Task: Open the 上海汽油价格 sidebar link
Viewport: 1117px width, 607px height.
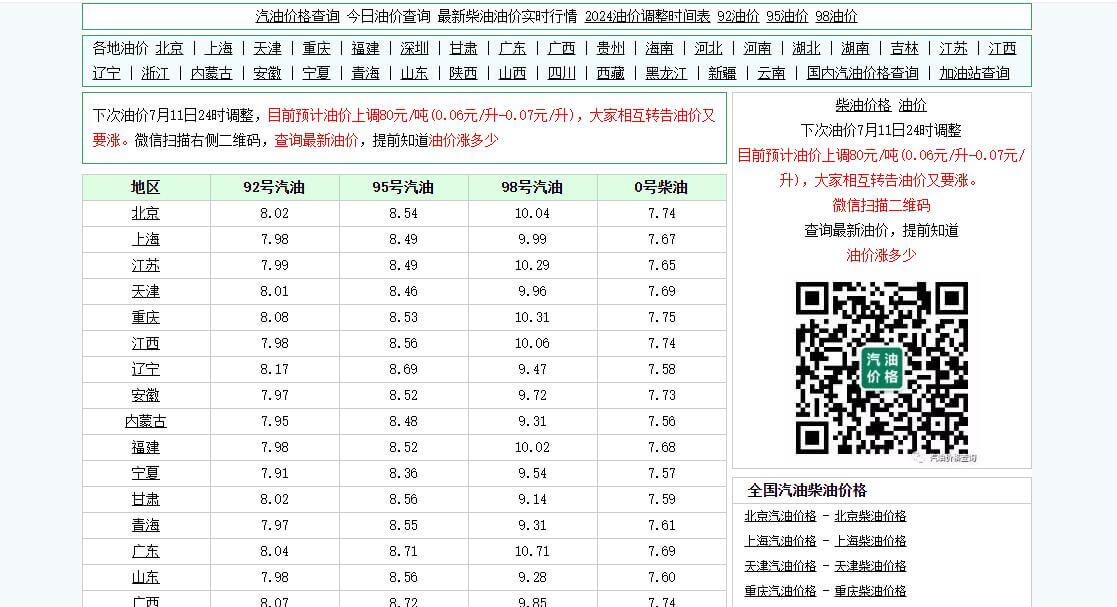Action: coord(780,541)
